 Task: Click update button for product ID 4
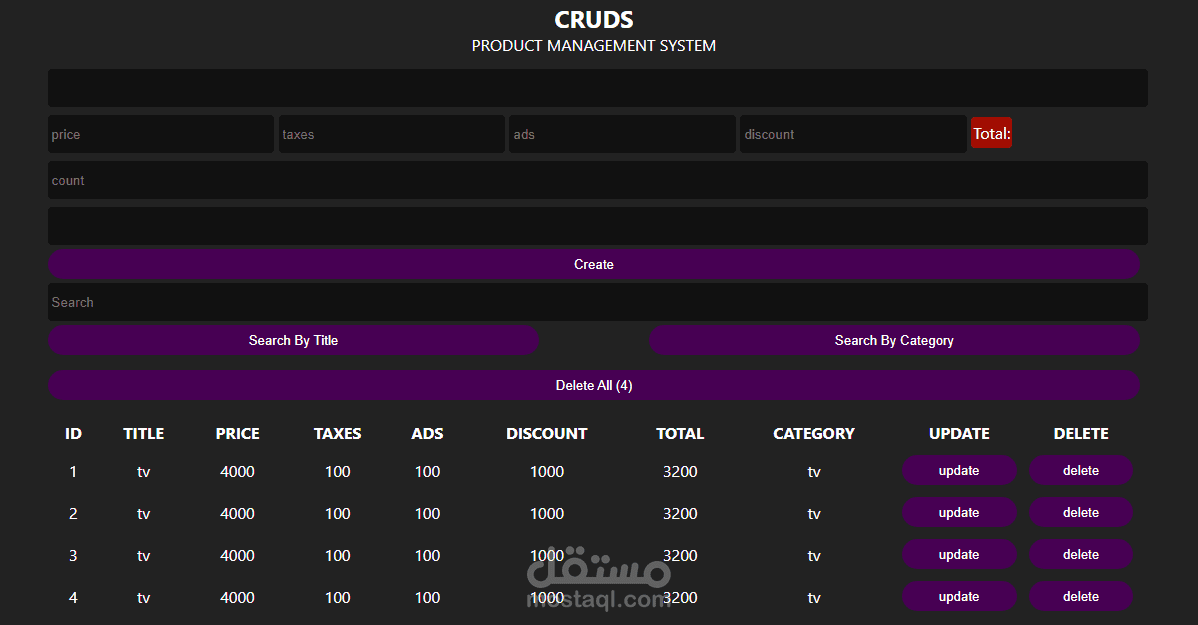(958, 596)
